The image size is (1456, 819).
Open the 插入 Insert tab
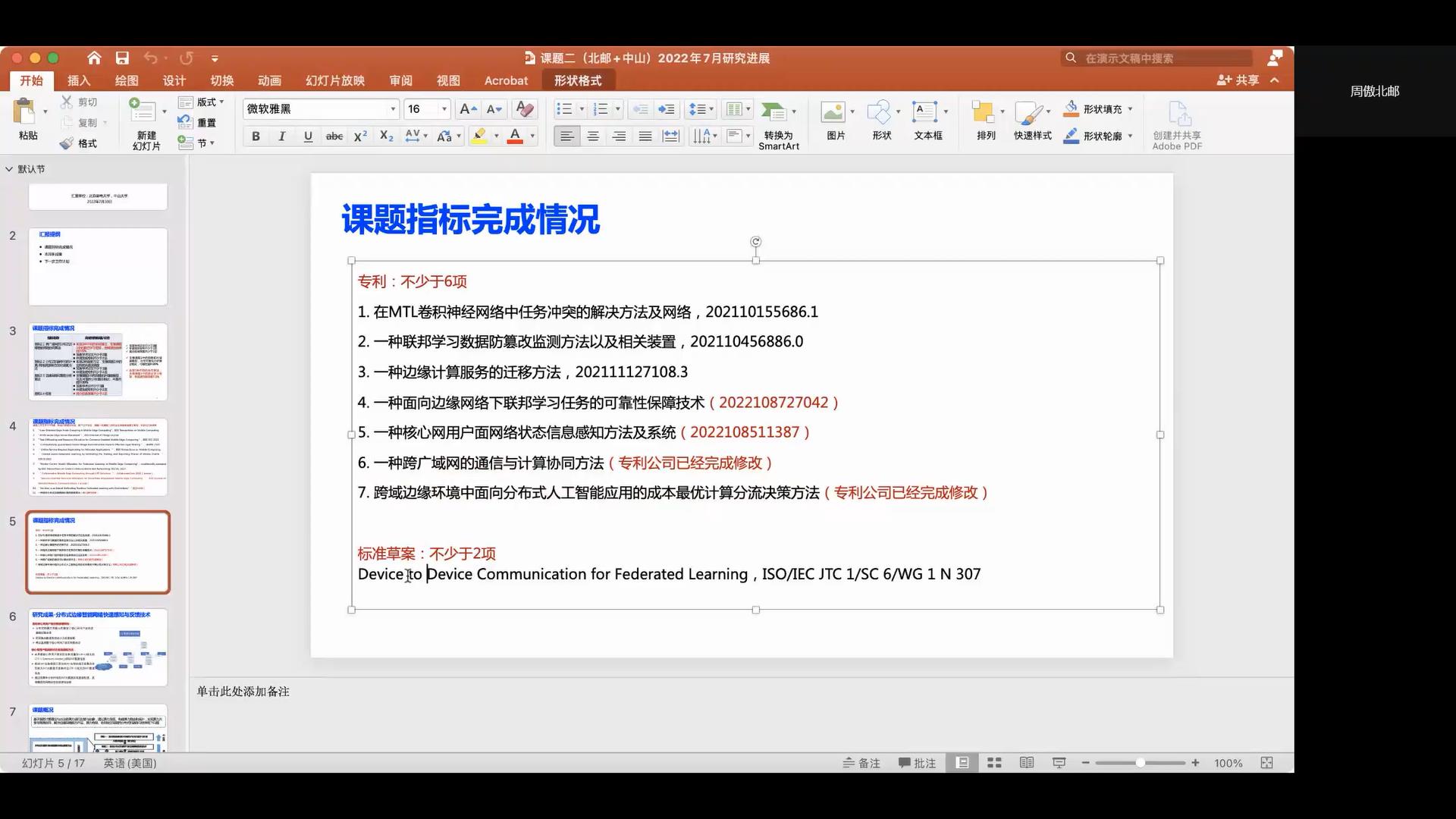click(79, 80)
